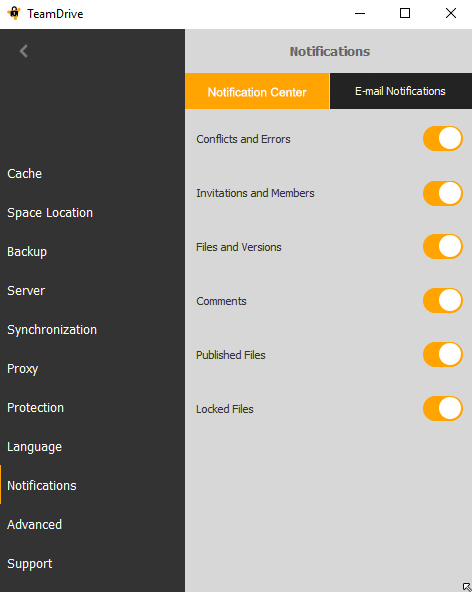Toggle the Comments notification switch
Image resolution: width=472 pixels, height=592 pixels.
click(443, 301)
